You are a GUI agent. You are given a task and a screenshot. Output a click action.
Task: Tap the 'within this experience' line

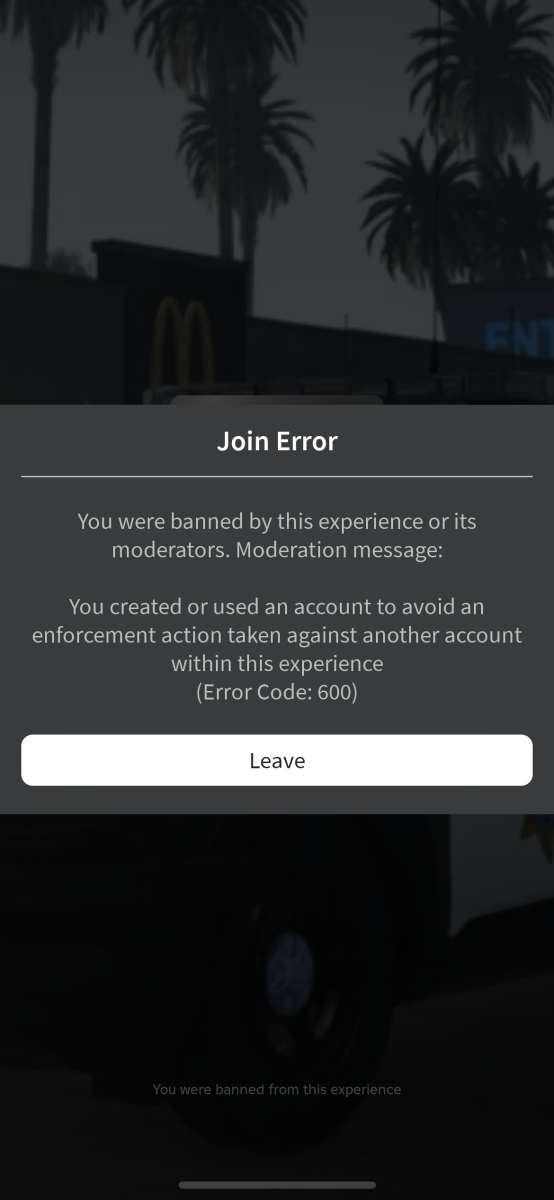(x=277, y=663)
